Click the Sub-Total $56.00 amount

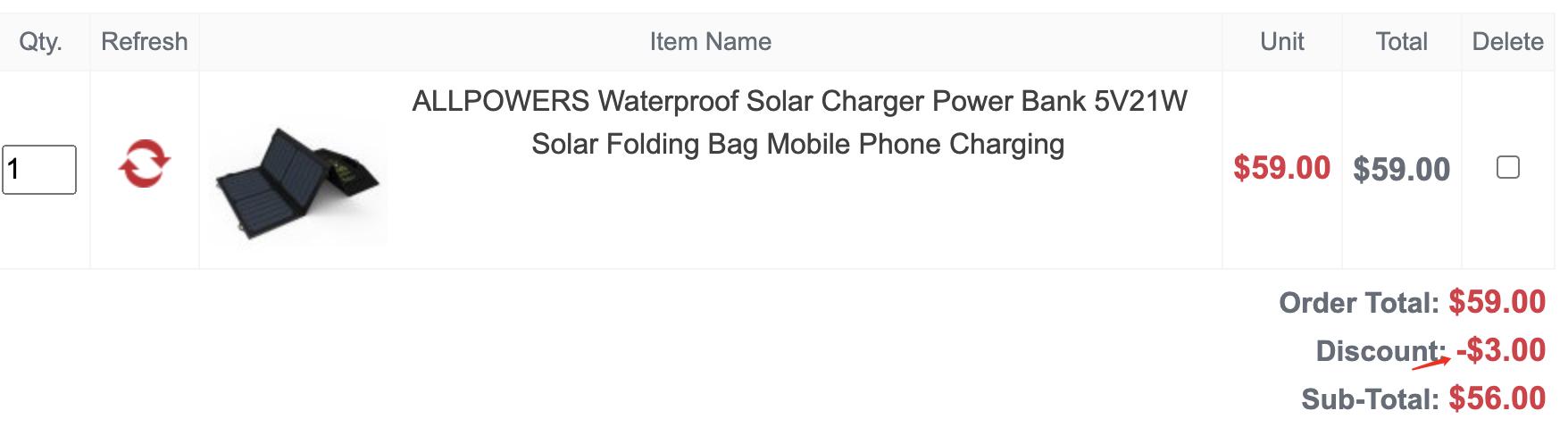coord(1497,398)
